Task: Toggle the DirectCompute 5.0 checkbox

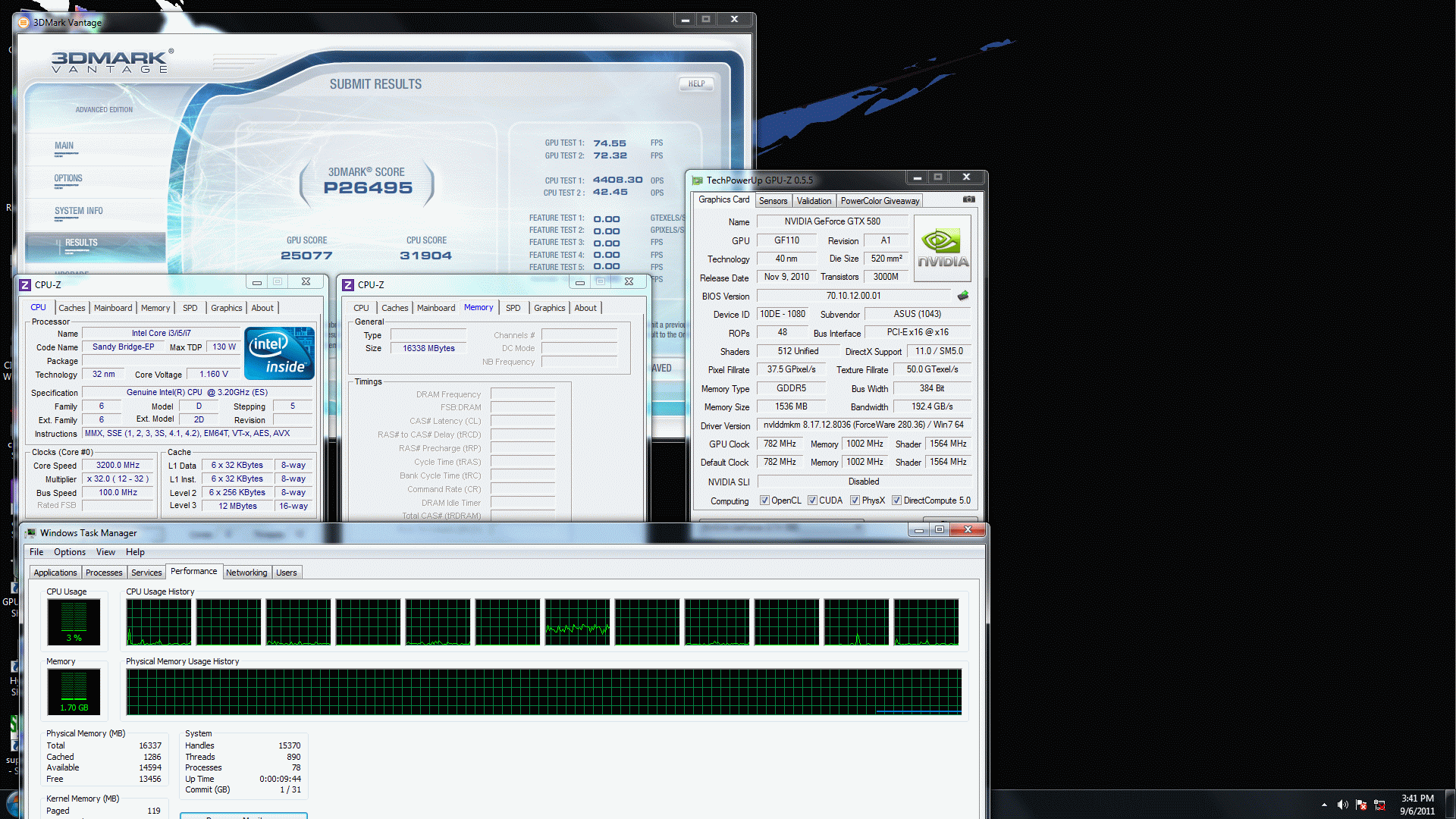Action: (896, 500)
